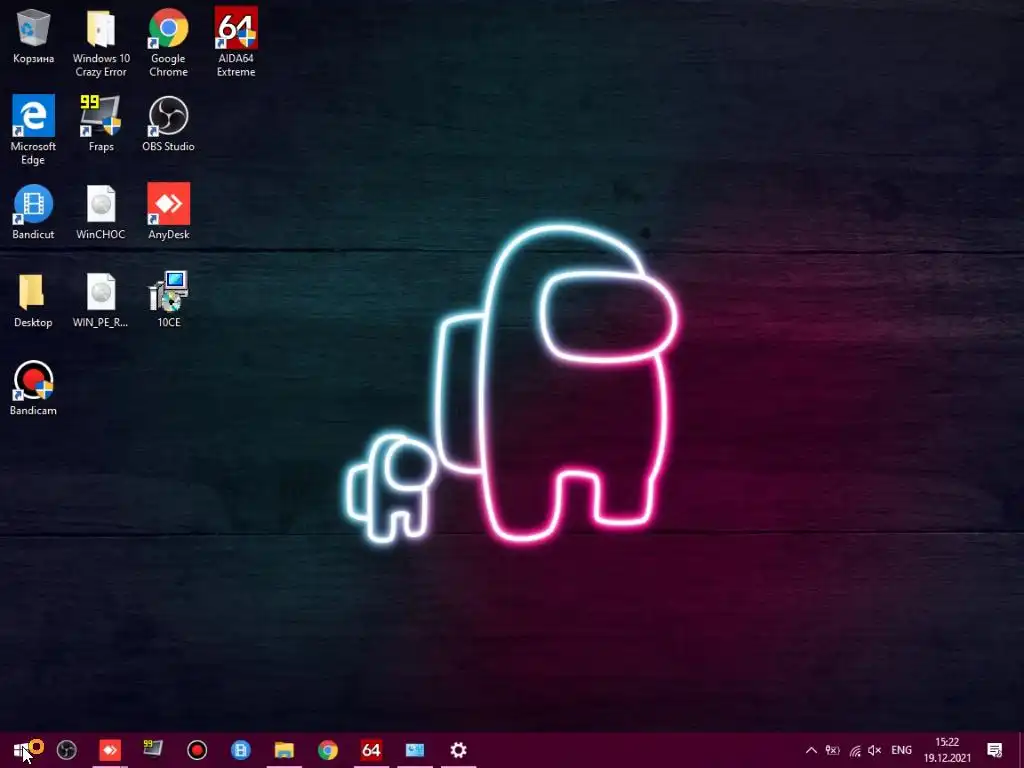1024x768 pixels.
Task: Select the Windows 10 Crazy Error folder
Action: pyautogui.click(x=101, y=43)
